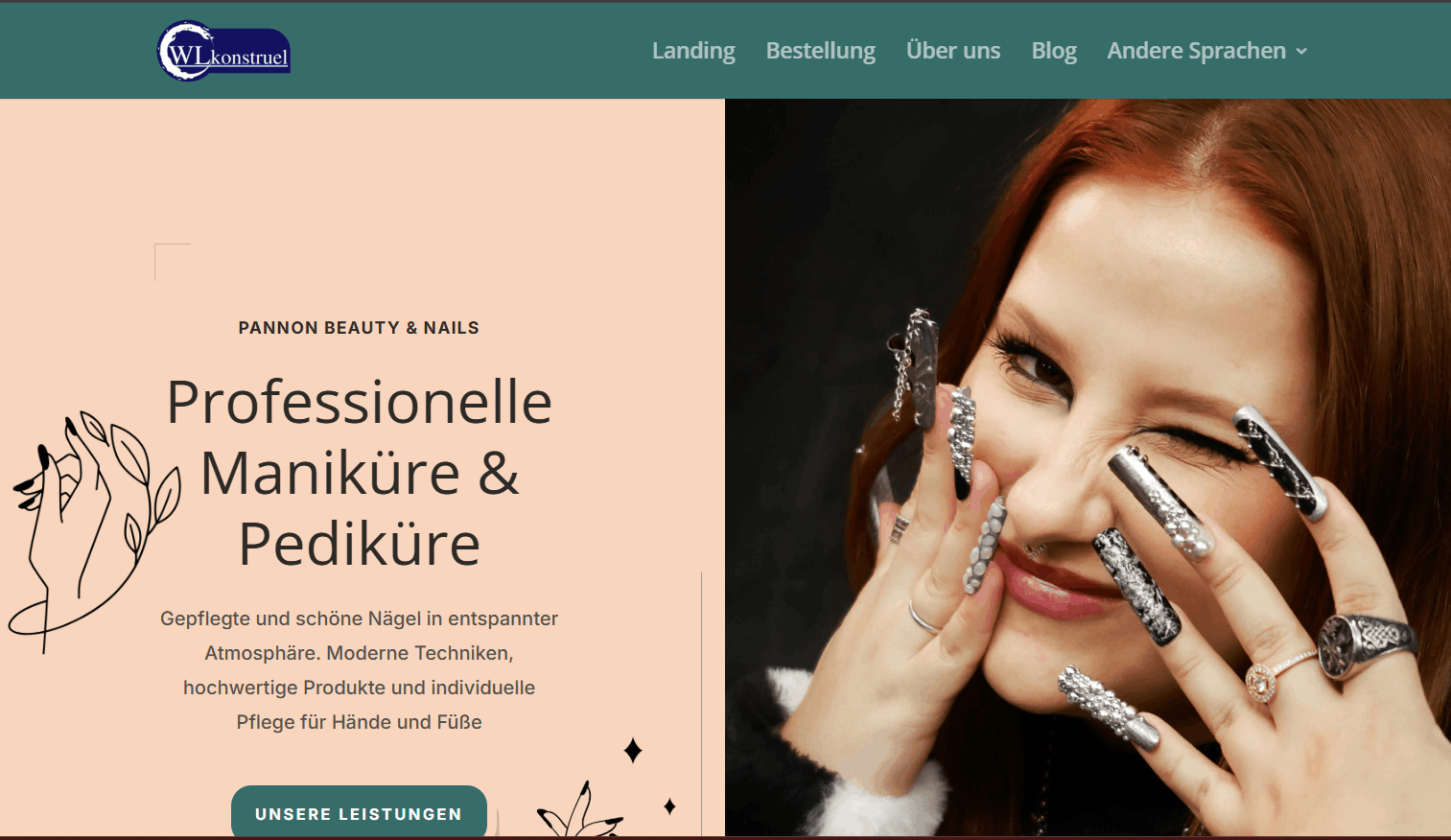Click the Gepflegte und schöne Nägel paragraph

point(359,670)
